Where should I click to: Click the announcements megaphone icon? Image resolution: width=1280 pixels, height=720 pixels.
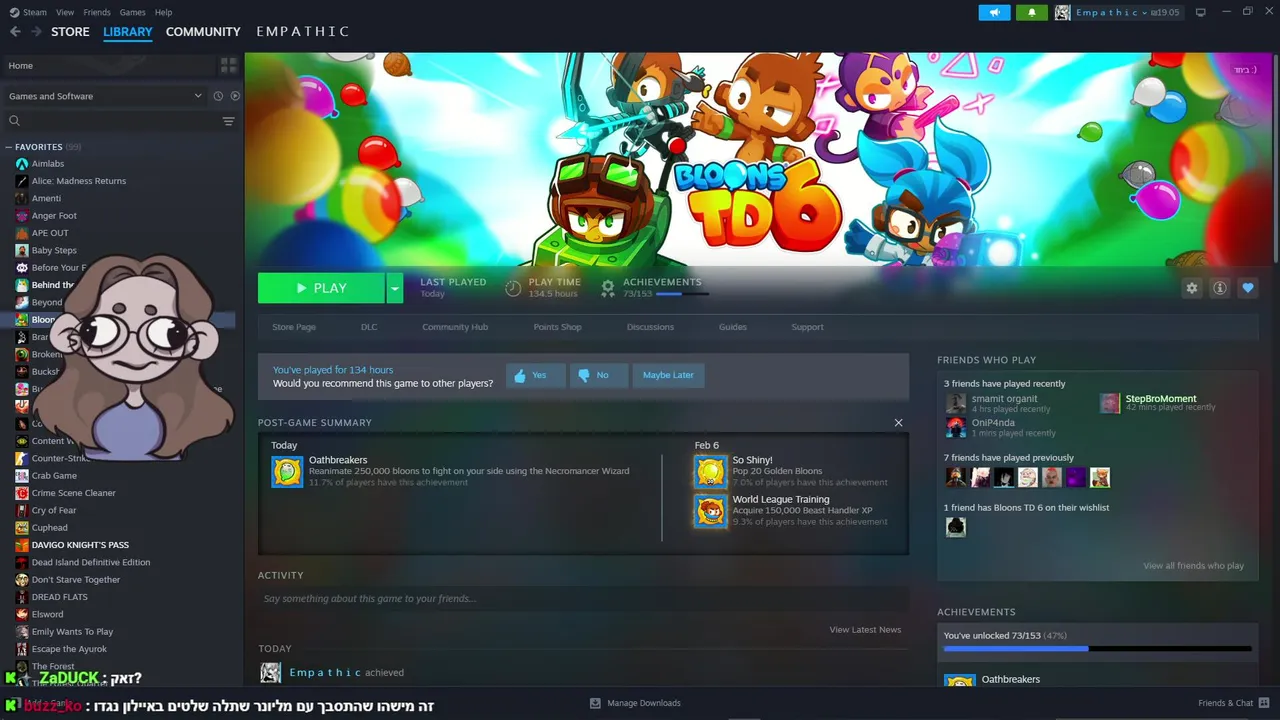tap(994, 12)
